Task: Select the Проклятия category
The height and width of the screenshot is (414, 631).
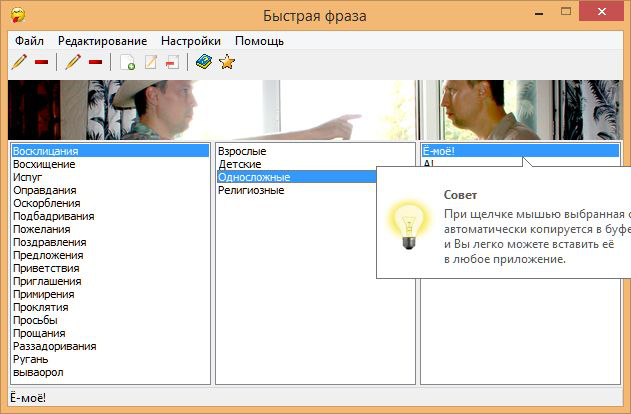Action: pos(111,307)
